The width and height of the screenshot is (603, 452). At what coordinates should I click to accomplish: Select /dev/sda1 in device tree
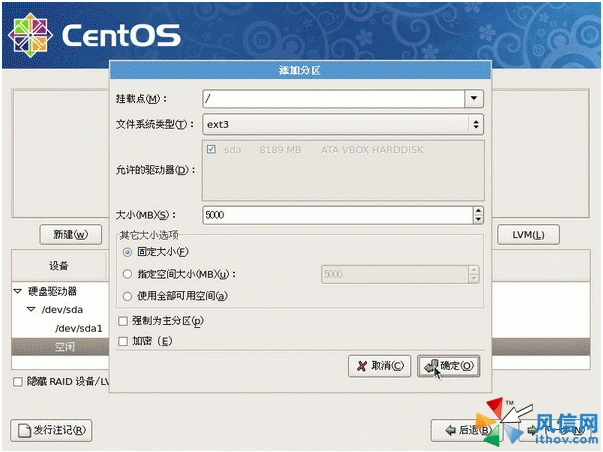pos(78,328)
